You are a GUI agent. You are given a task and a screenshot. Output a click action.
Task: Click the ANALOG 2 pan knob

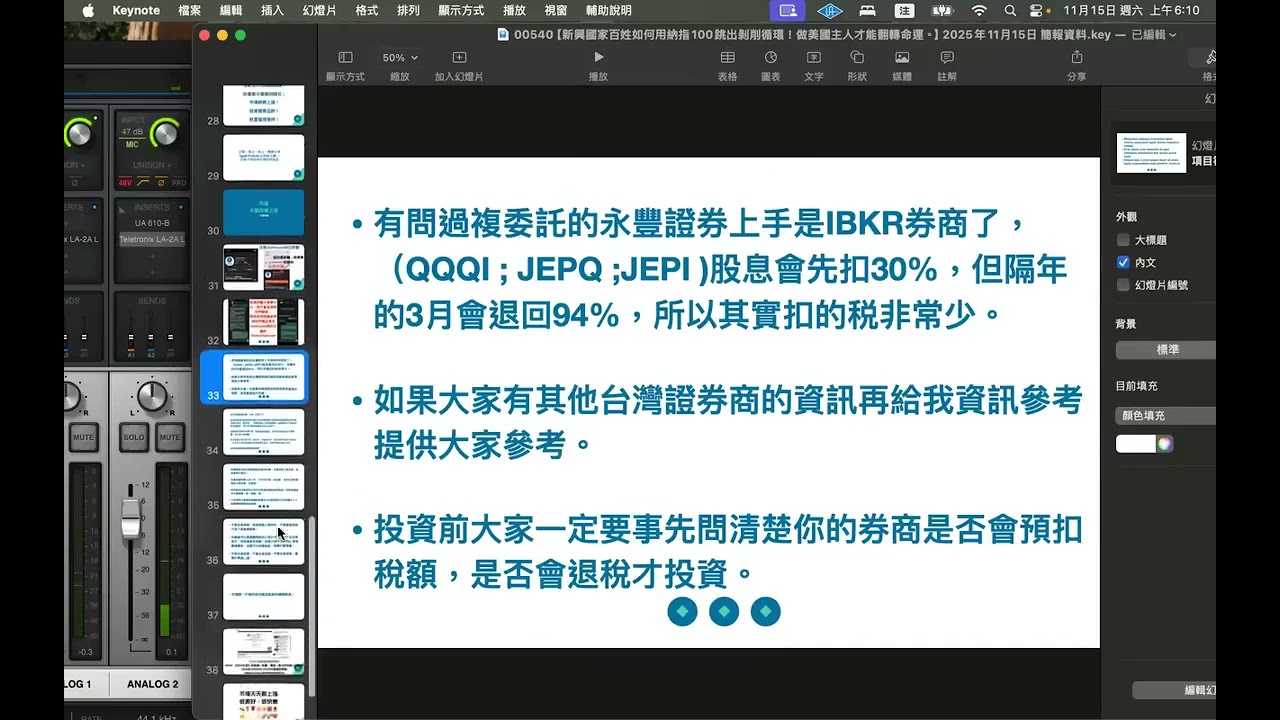click(151, 397)
